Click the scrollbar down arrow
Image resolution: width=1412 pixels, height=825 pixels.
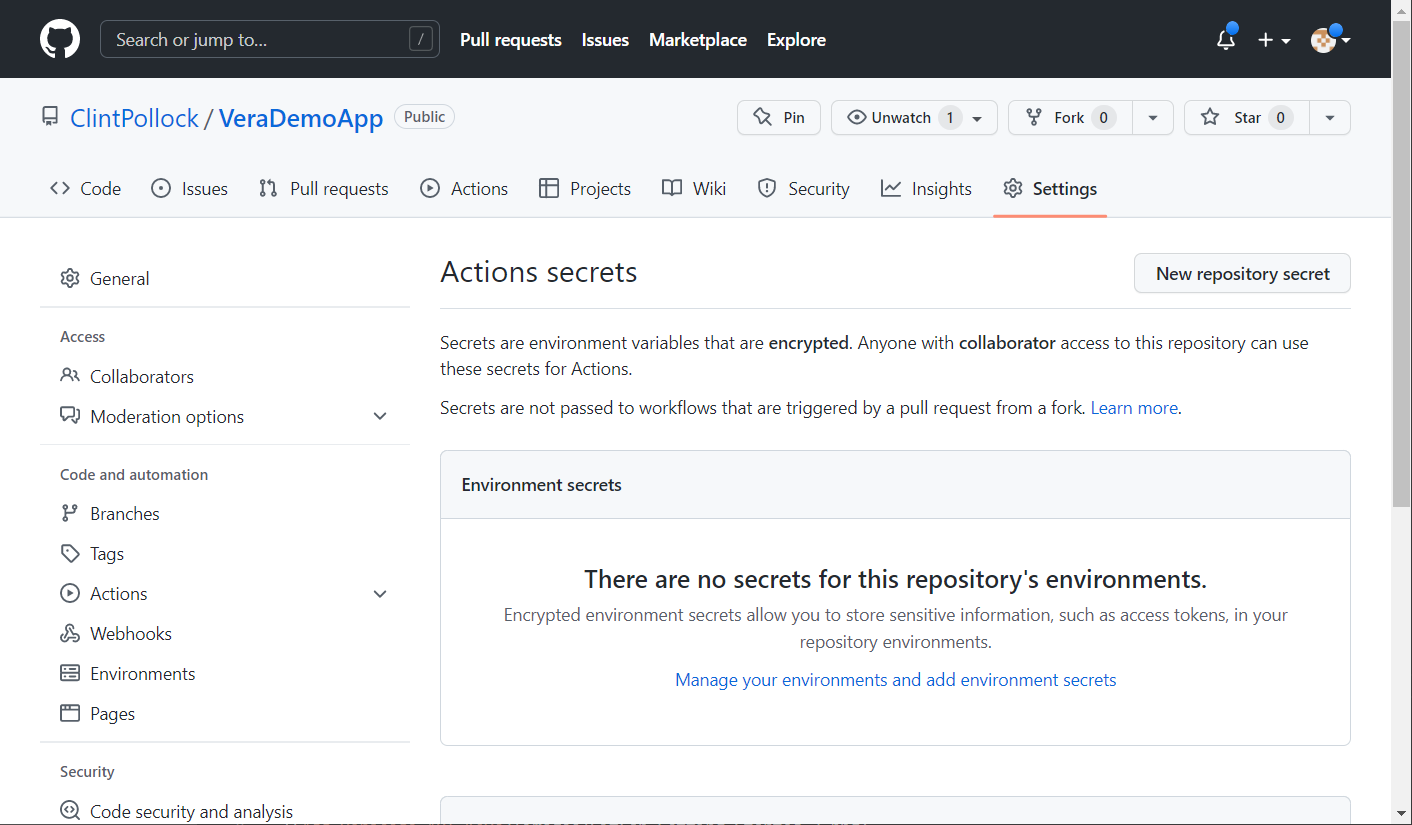1402,815
